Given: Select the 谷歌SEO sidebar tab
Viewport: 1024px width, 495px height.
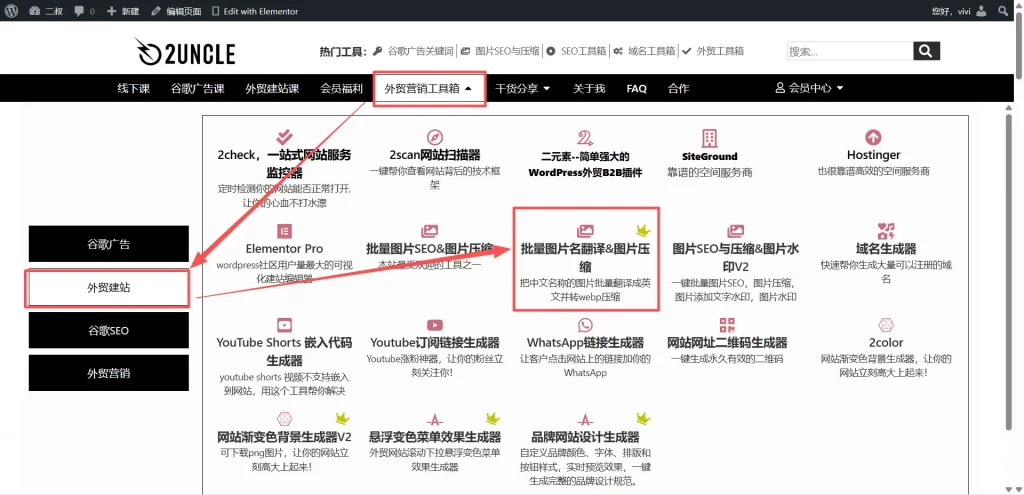Looking at the screenshot, I should click(108, 330).
